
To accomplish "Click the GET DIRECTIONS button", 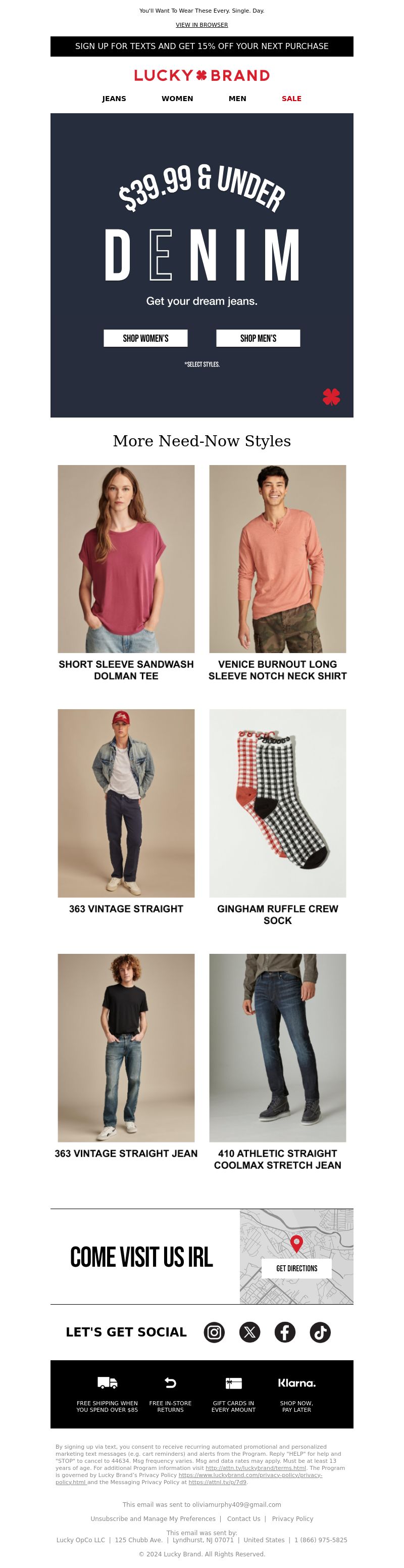I will [297, 1269].
